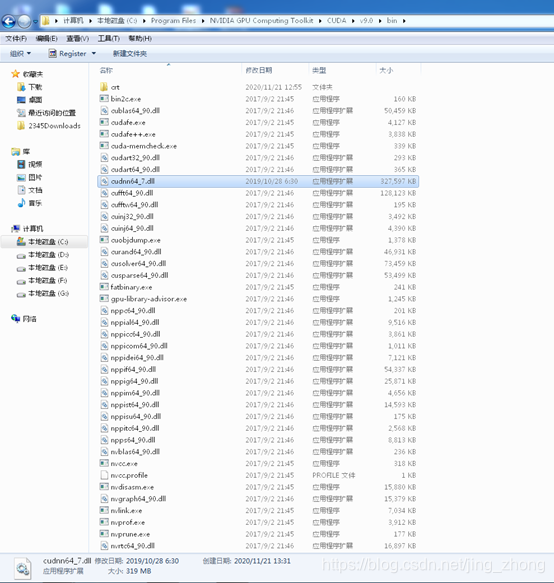Click the bin2c.exe application icon
Screen dimensions: 554x583
104,99
